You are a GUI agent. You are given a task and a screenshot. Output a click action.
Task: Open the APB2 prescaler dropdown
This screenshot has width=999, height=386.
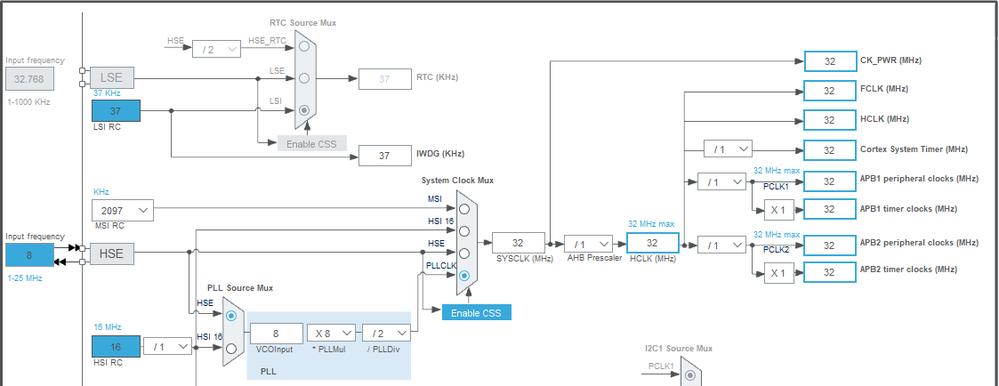coord(722,245)
